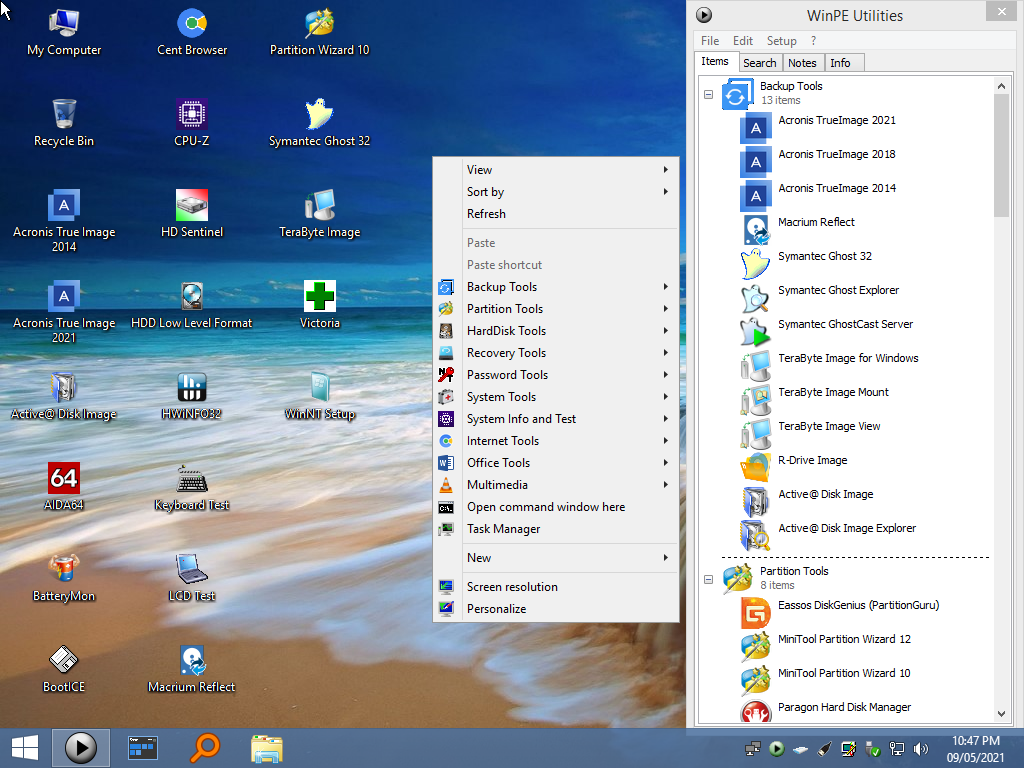
Task: Expand Password Tools submenu
Action: [556, 375]
